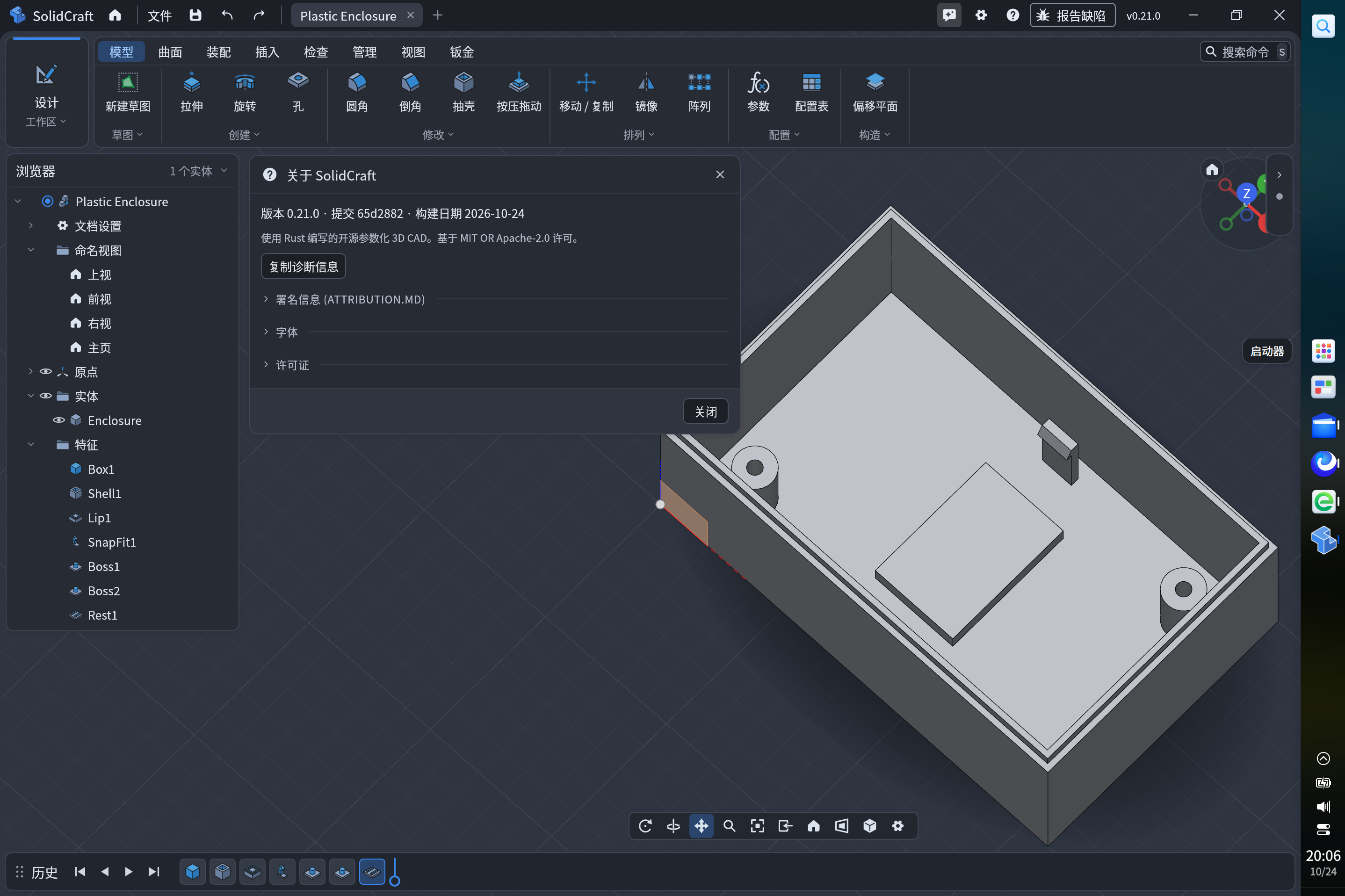
Task: Choose the 孔 hole tool
Action: (298, 93)
